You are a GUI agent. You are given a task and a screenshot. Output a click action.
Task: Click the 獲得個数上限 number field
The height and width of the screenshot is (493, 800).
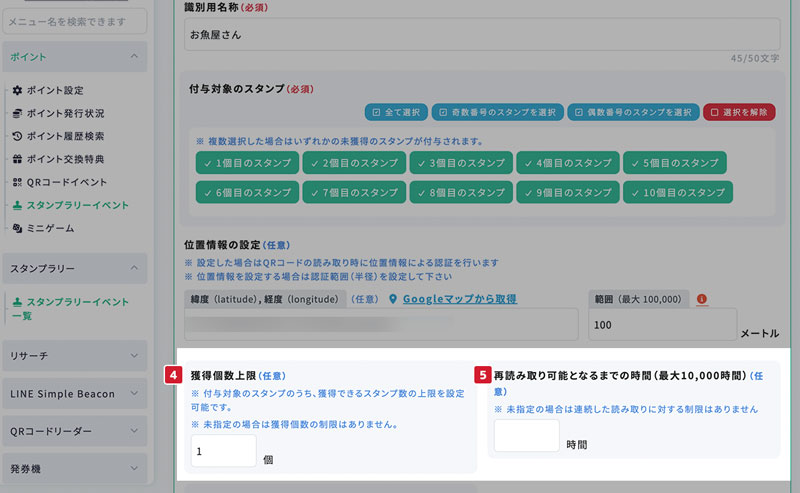224,450
